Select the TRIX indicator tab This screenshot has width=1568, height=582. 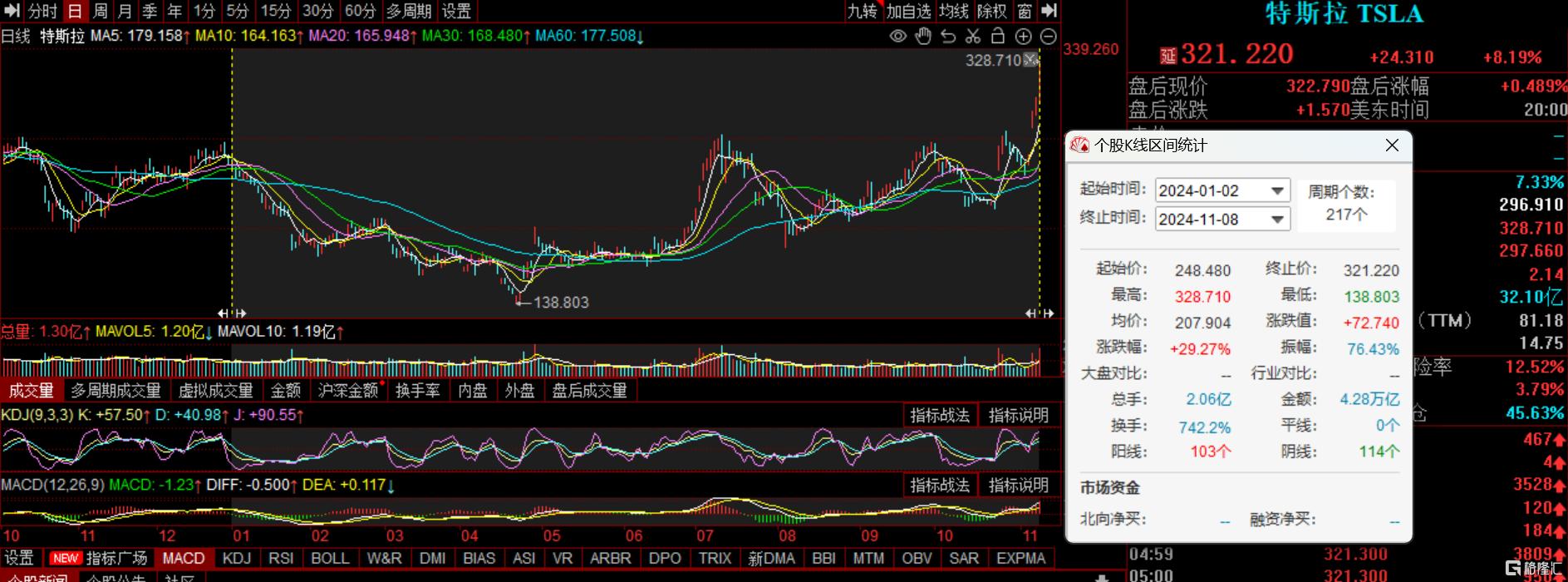tap(715, 558)
